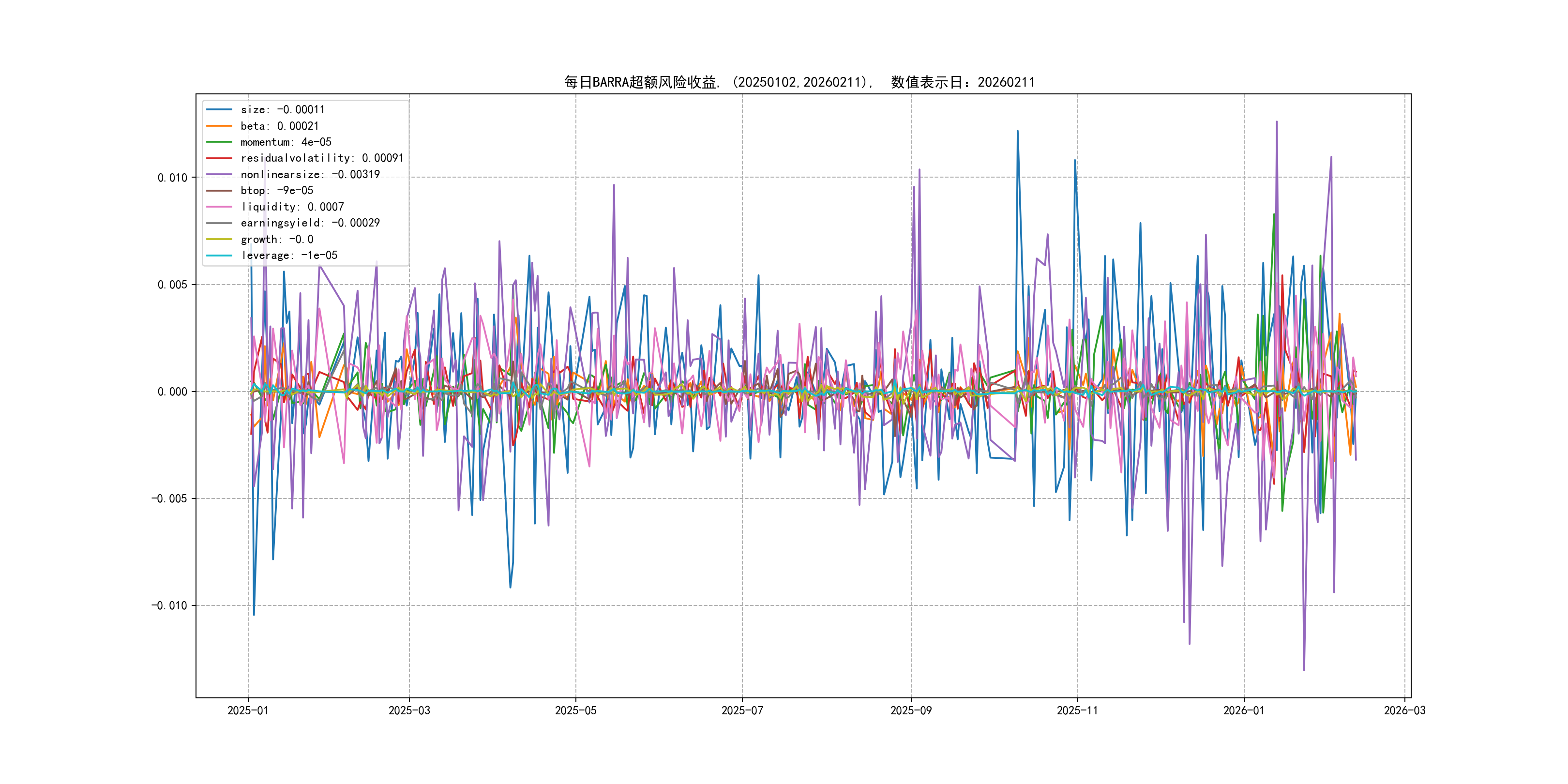Click the 2025-09 x-axis tick label

911,710
